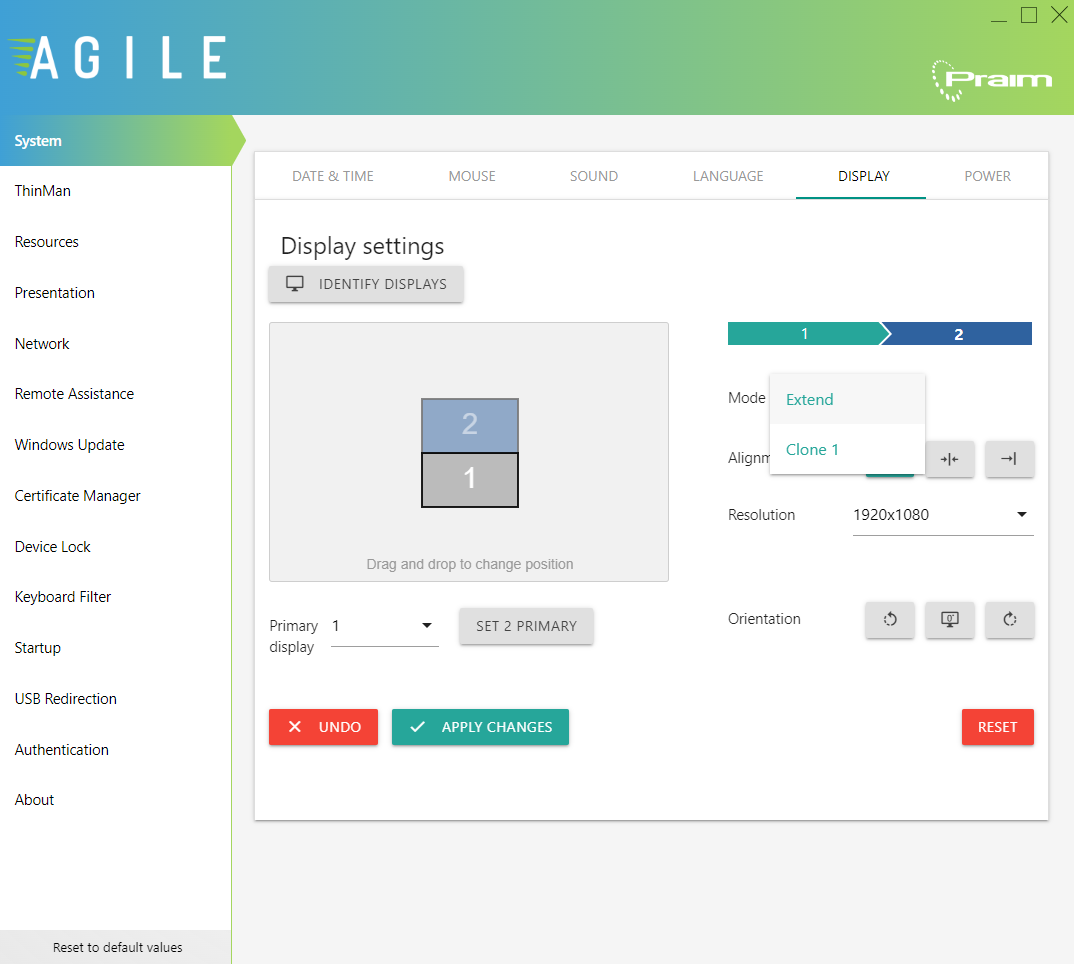The height and width of the screenshot is (964, 1074).
Task: Maximize the Agile window
Action: pyautogui.click(x=1029, y=15)
